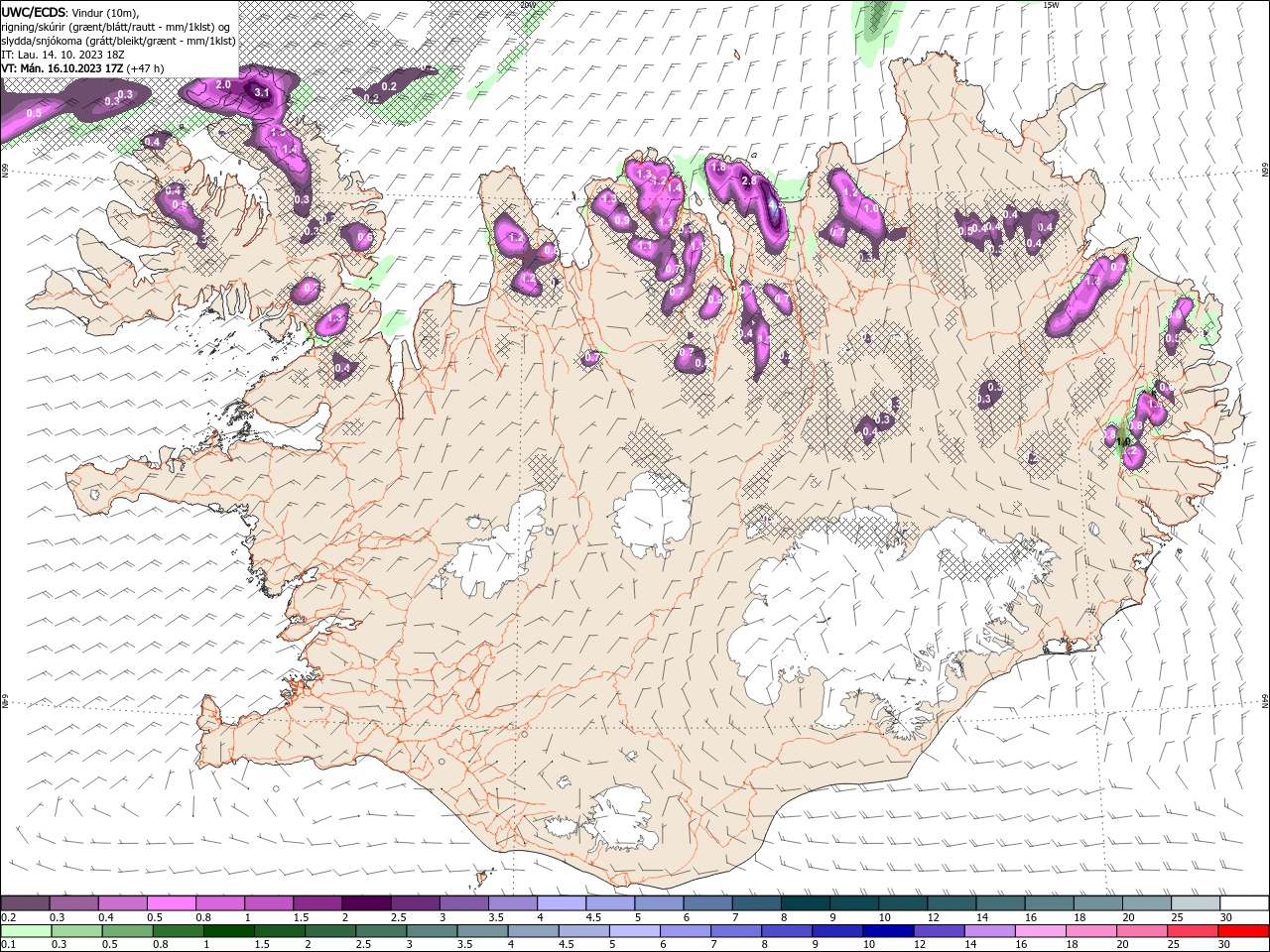Click the 2.8 snowfall value in north
The width and height of the screenshot is (1270, 952).
coord(749,180)
